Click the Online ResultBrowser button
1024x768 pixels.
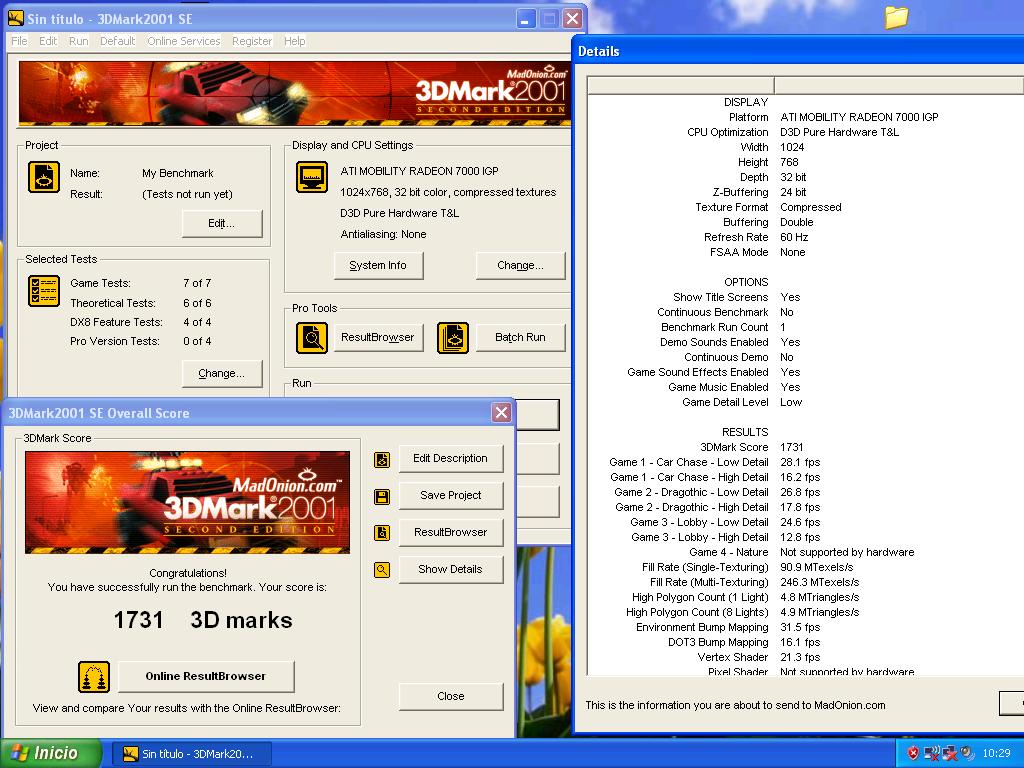206,677
